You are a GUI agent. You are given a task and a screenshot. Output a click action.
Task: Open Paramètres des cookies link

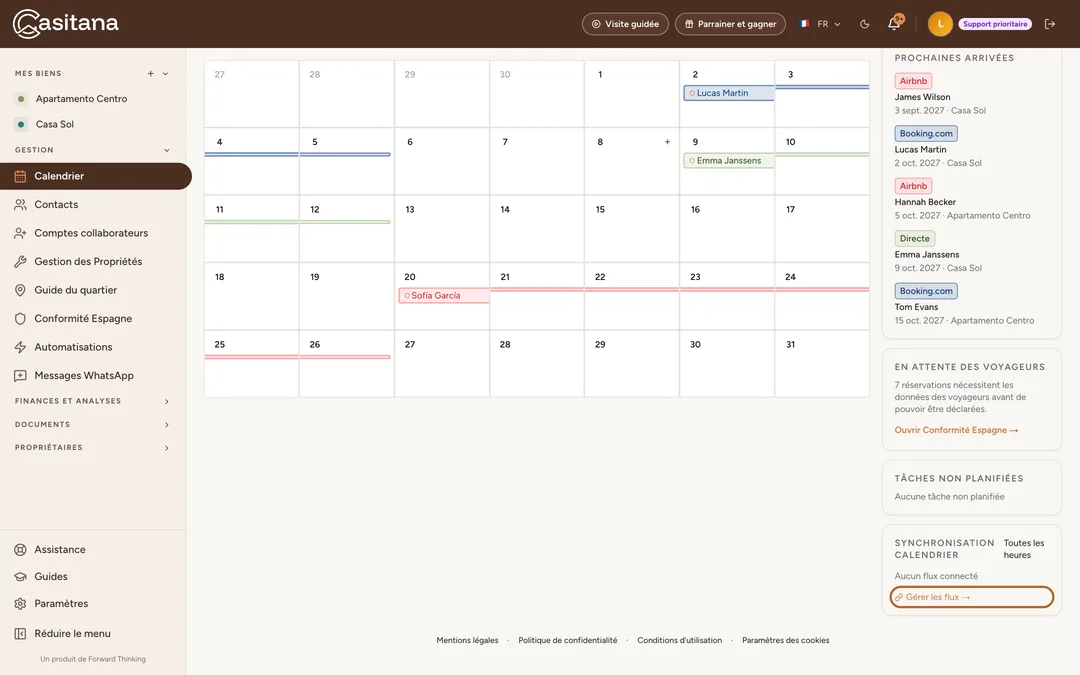[x=785, y=641]
